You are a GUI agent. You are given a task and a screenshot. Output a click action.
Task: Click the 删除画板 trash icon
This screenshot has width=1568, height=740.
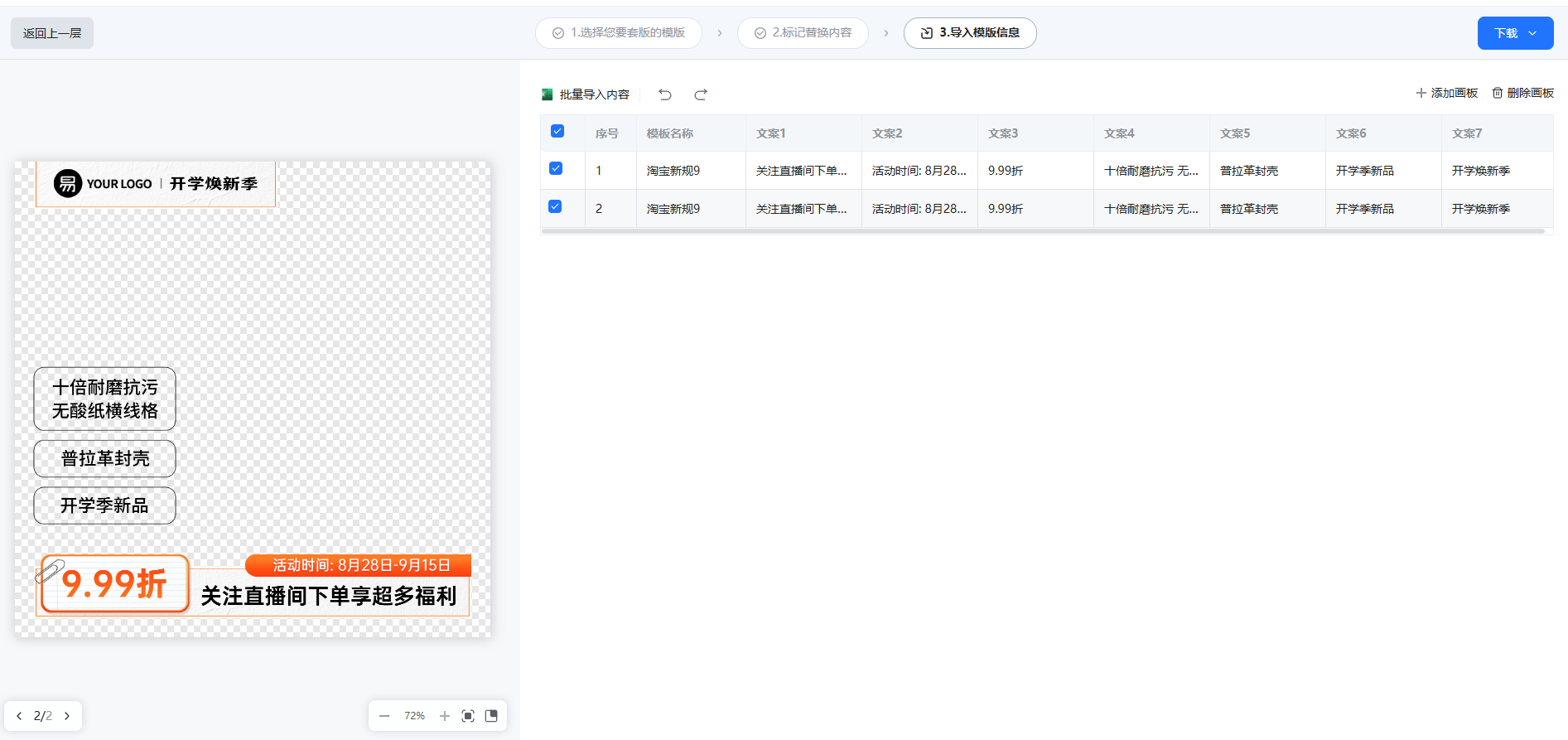click(1498, 93)
